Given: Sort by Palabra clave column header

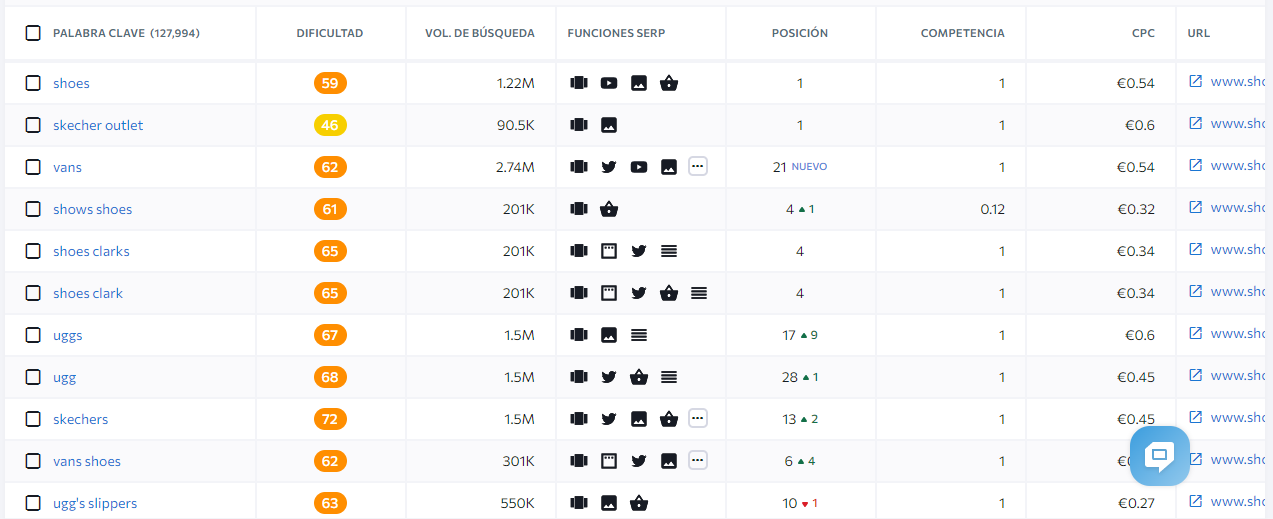Looking at the screenshot, I should coord(126,33).
